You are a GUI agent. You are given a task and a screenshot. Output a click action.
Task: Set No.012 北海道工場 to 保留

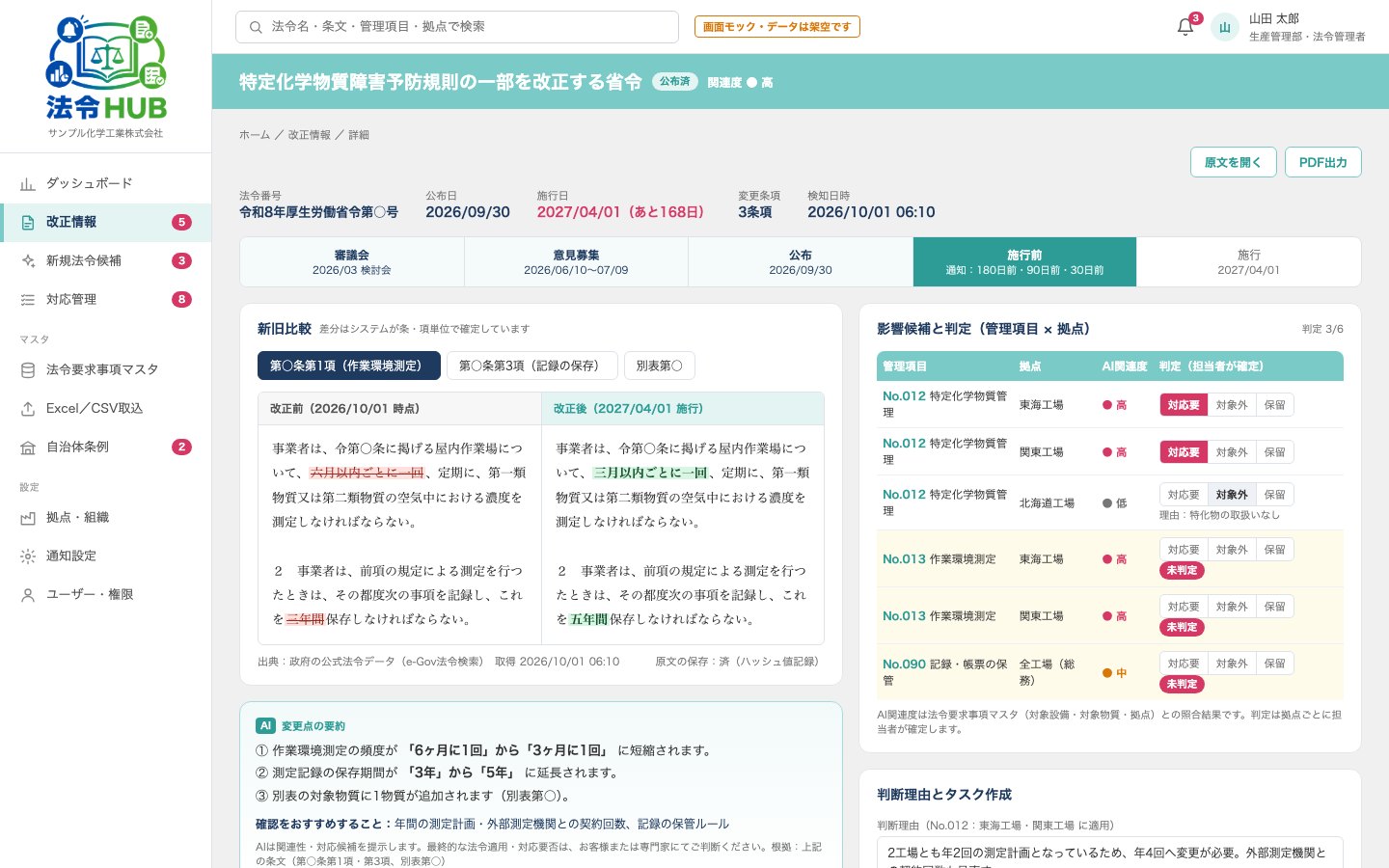click(1275, 495)
